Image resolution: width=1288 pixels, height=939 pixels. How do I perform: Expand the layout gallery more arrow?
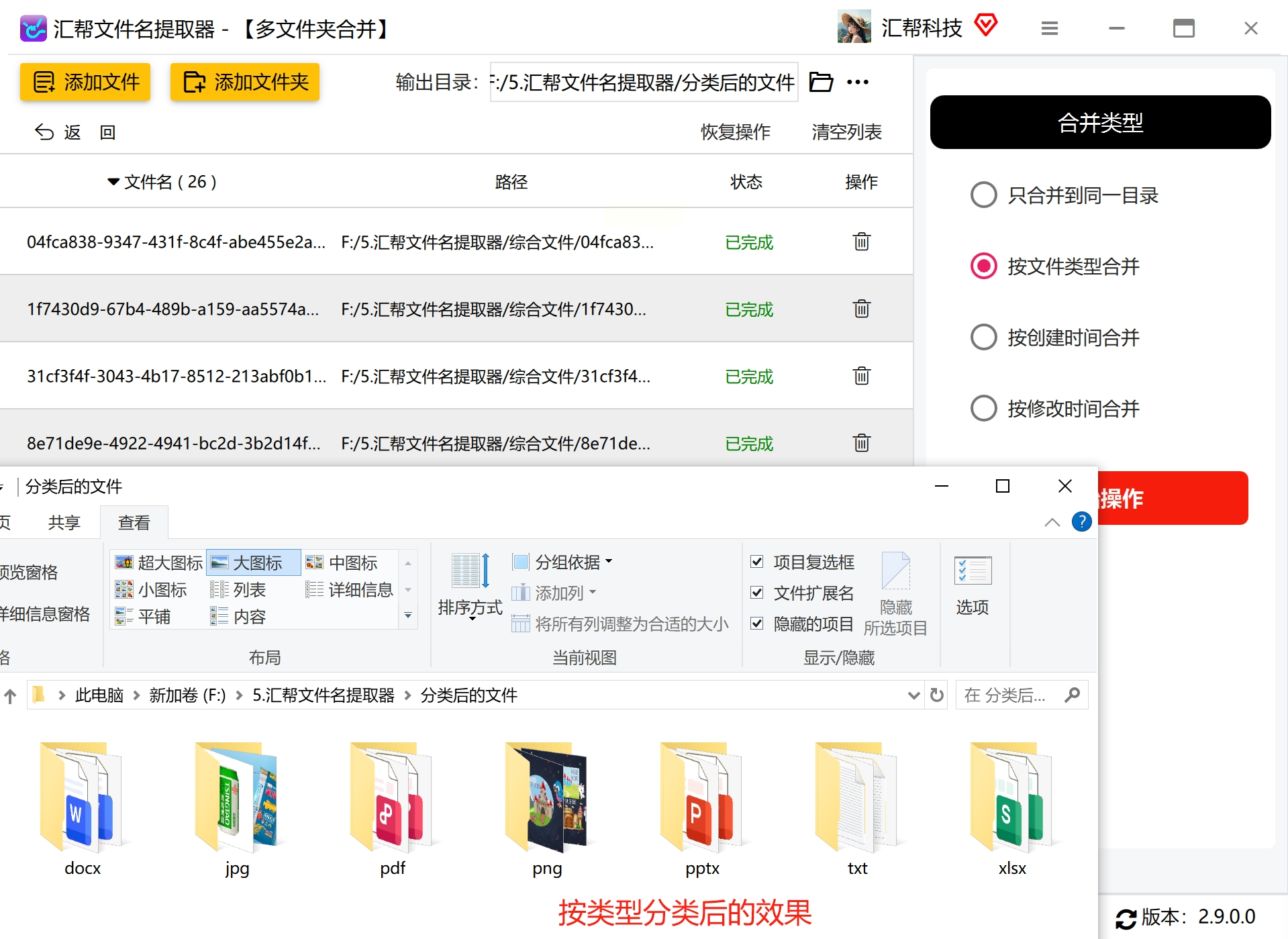408,616
